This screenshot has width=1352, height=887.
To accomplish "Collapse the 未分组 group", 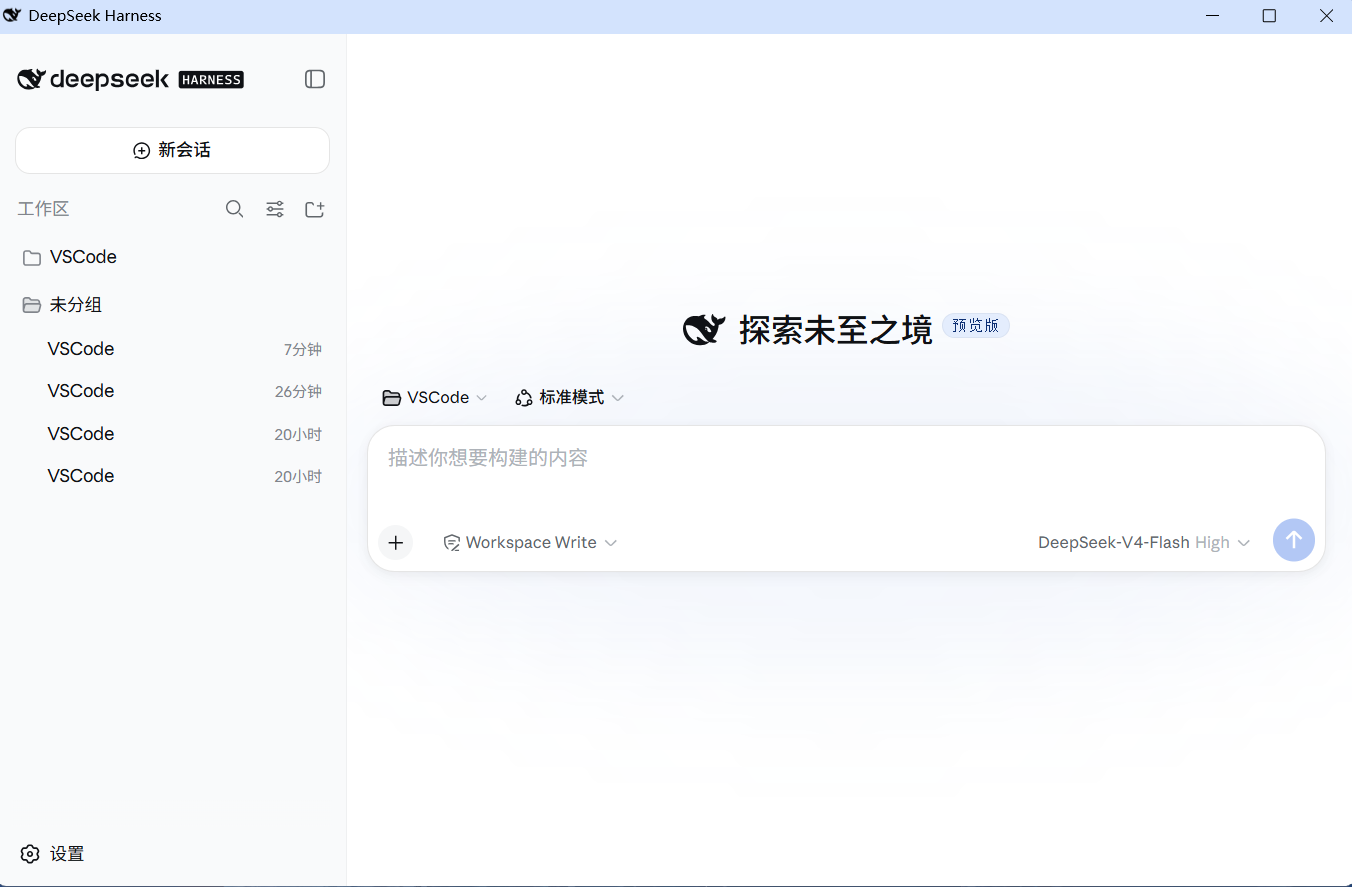I will pos(172,305).
